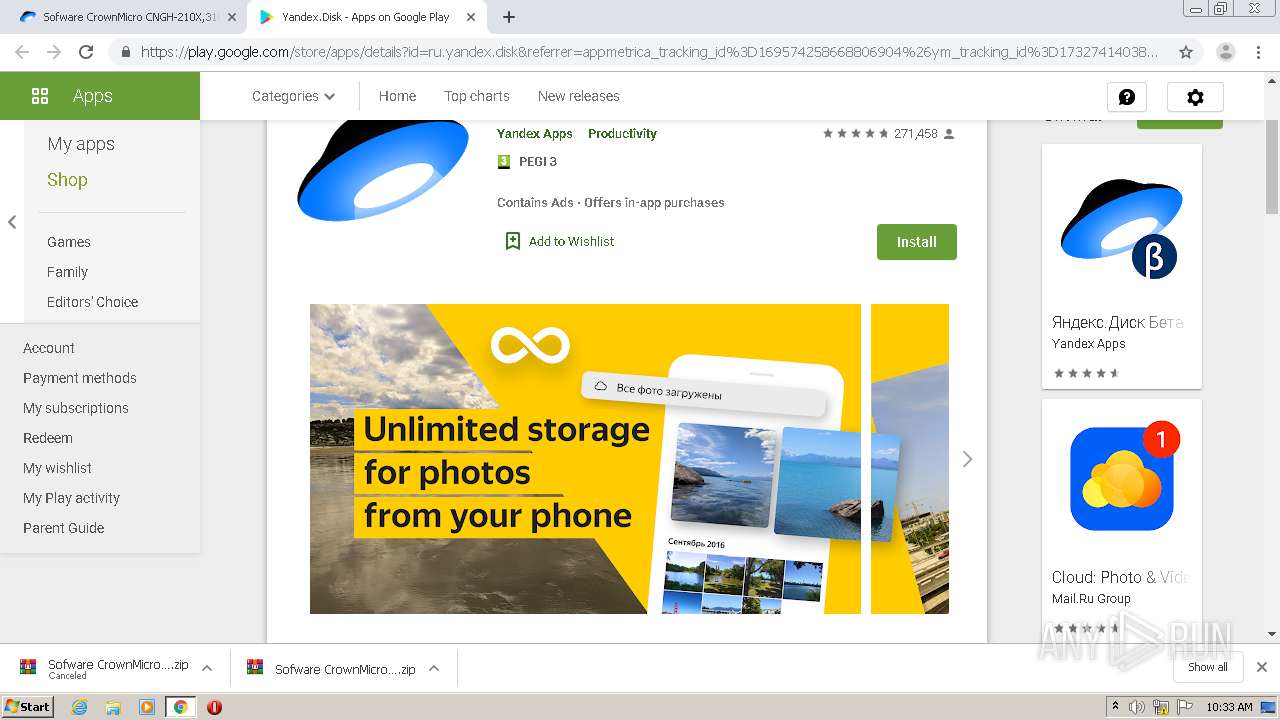This screenshot has height=720, width=1280.
Task: Close the downloads bar
Action: click(x=1261, y=667)
